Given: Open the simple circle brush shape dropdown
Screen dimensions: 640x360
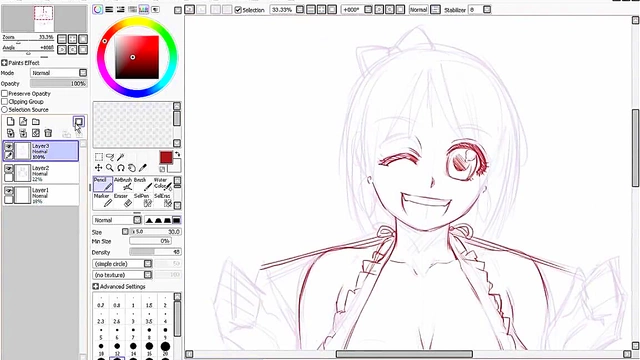Looking at the screenshot, I should pyautogui.click(x=122, y=264).
